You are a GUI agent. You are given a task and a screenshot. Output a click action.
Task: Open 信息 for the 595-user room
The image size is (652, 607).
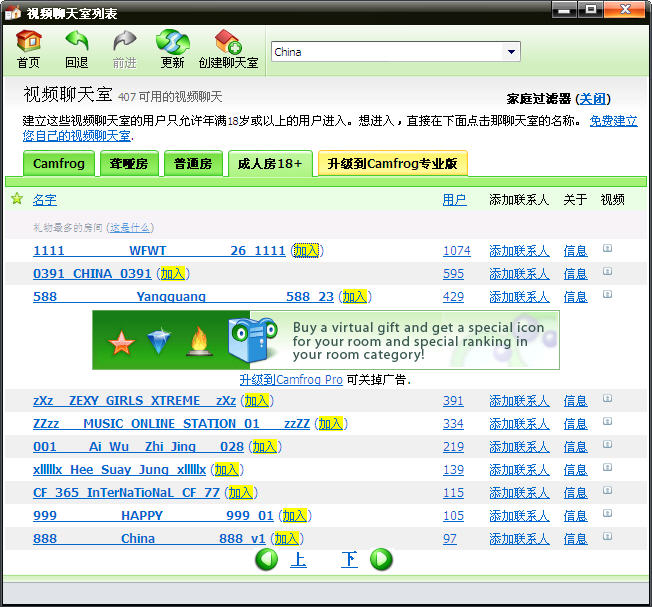click(575, 274)
